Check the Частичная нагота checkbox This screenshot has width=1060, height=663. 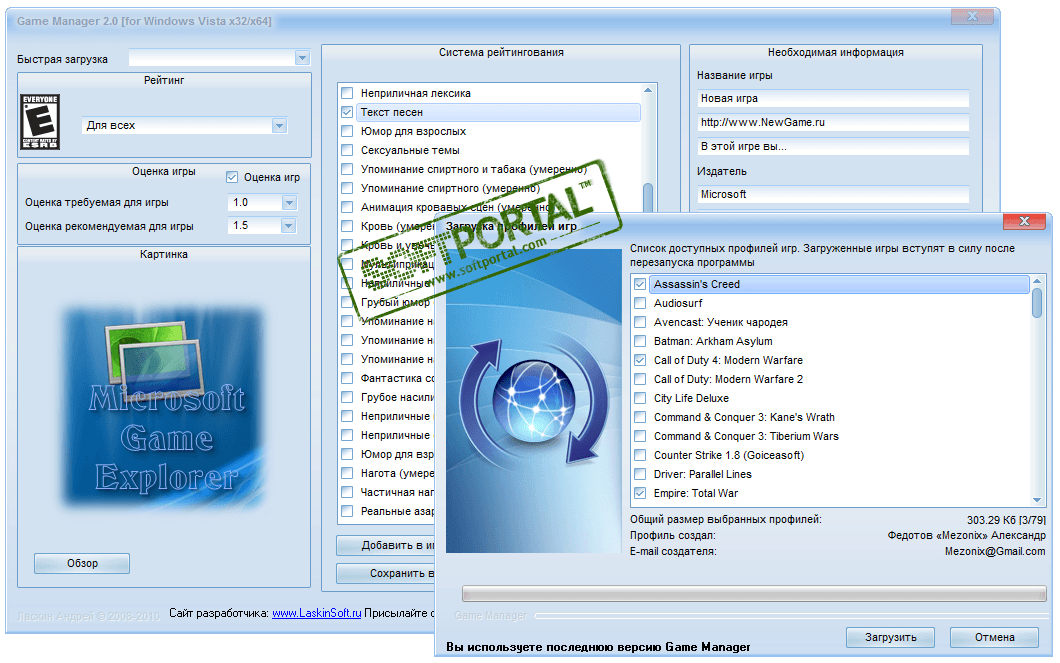tap(347, 492)
